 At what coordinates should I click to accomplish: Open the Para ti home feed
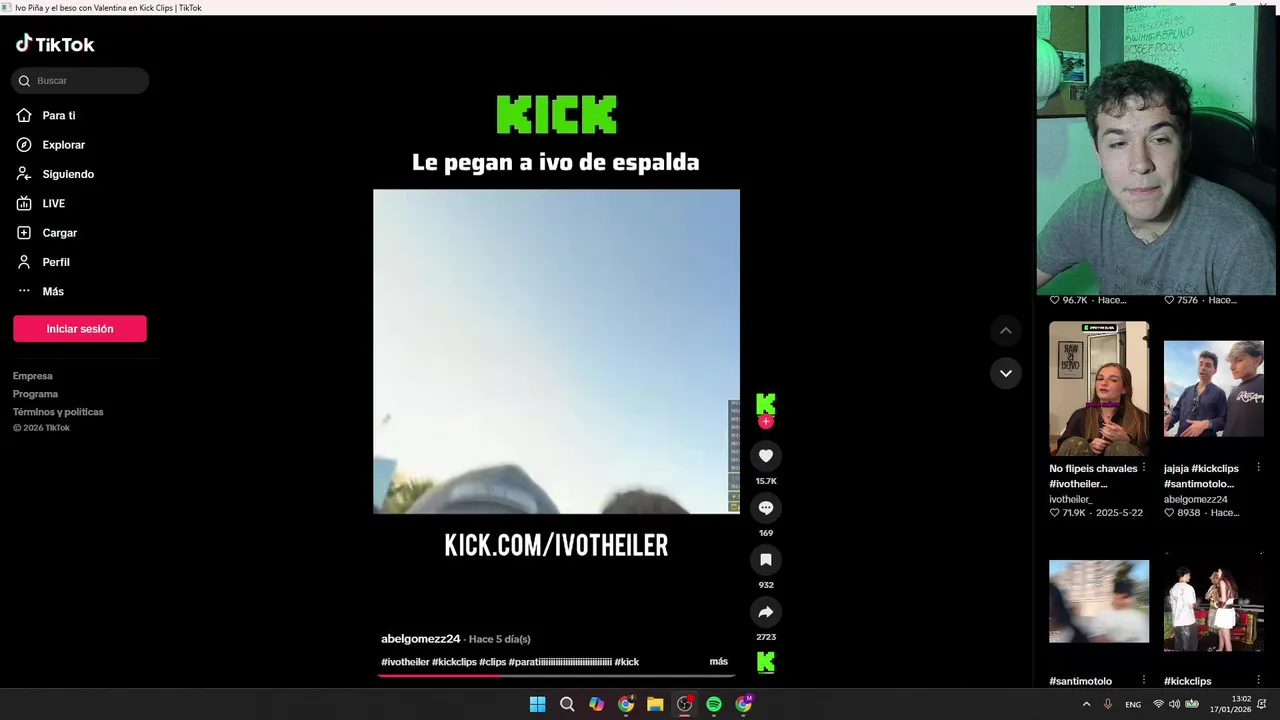46,115
